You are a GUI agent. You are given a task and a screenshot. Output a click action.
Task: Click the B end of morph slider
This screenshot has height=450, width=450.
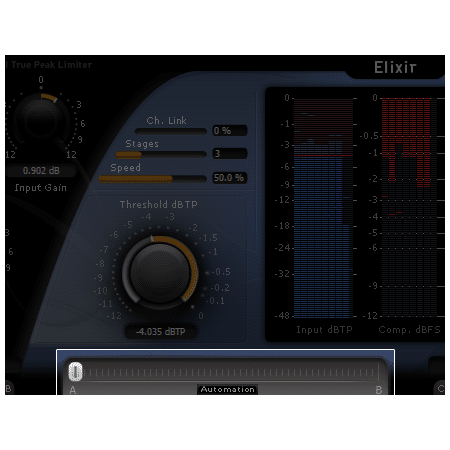click(379, 390)
